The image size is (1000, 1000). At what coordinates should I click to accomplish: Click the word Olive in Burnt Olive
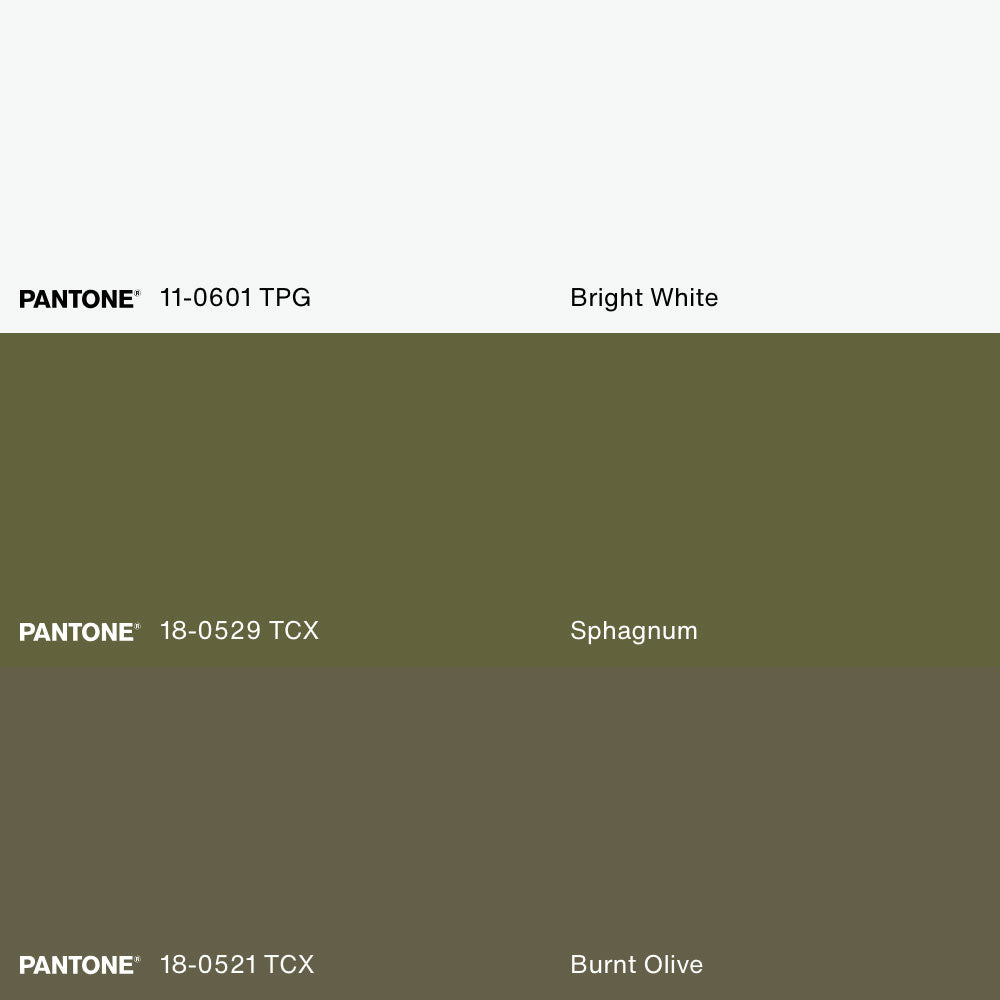672,965
